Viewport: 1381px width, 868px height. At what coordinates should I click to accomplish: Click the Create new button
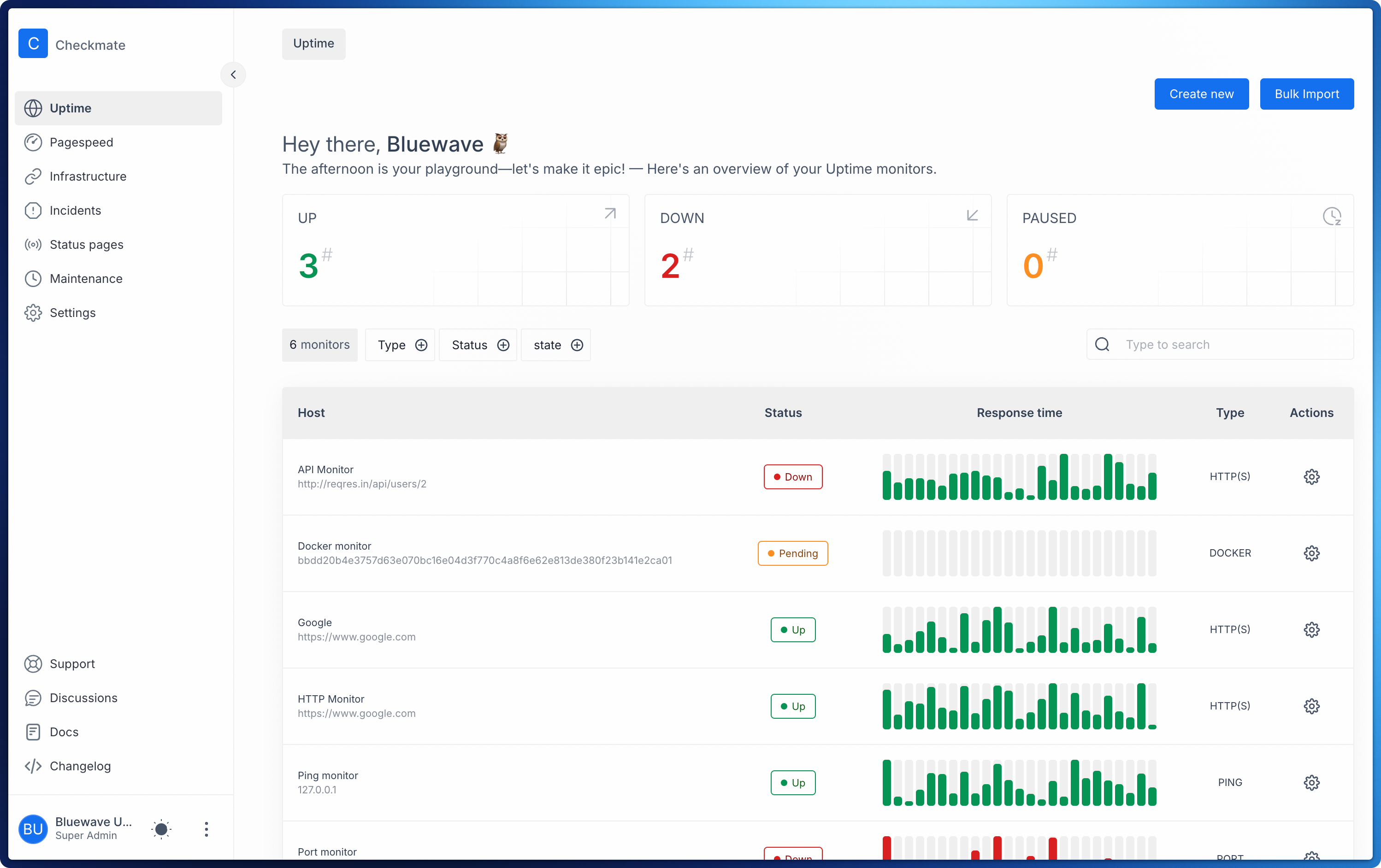click(1201, 94)
